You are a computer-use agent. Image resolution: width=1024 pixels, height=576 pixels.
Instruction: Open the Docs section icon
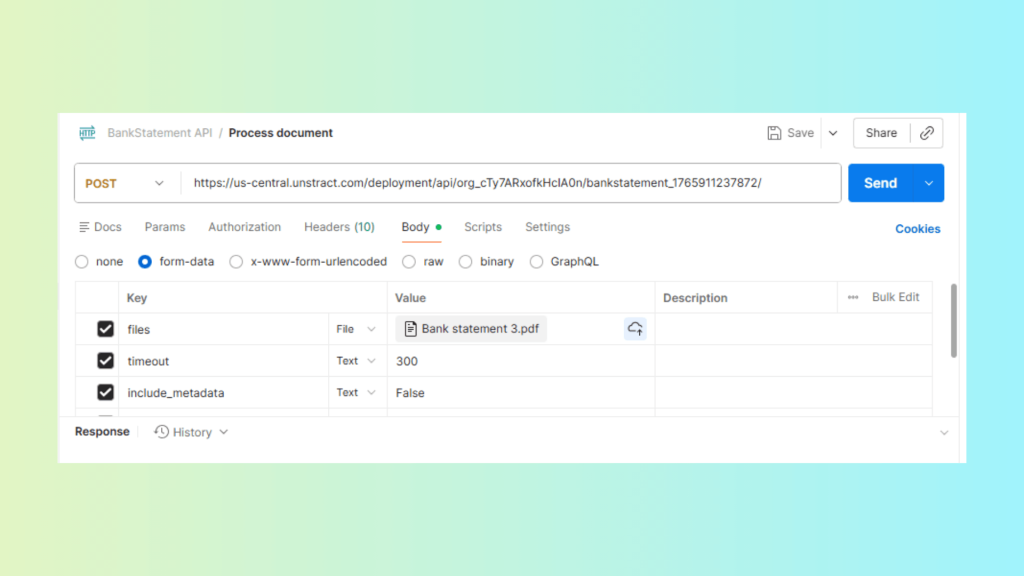click(x=84, y=227)
